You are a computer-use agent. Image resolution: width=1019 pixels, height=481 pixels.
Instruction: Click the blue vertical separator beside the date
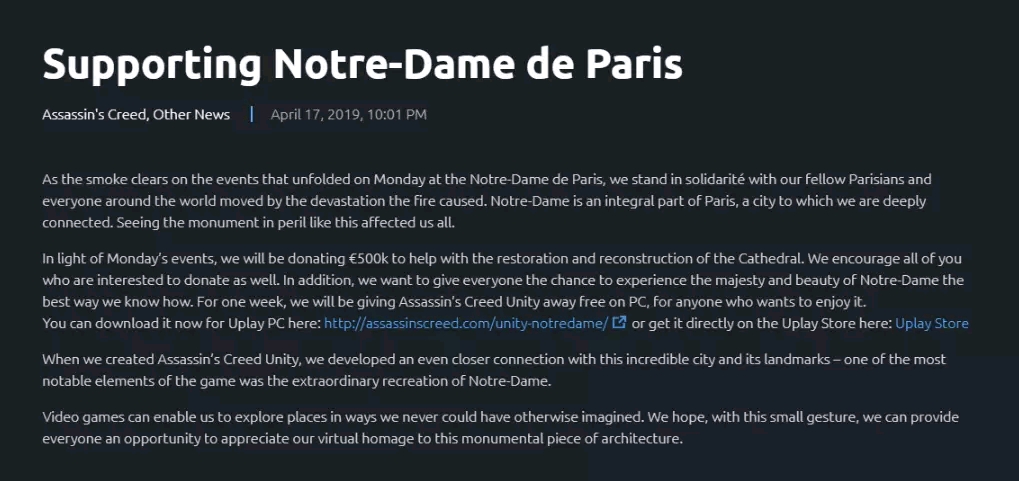[x=252, y=114]
